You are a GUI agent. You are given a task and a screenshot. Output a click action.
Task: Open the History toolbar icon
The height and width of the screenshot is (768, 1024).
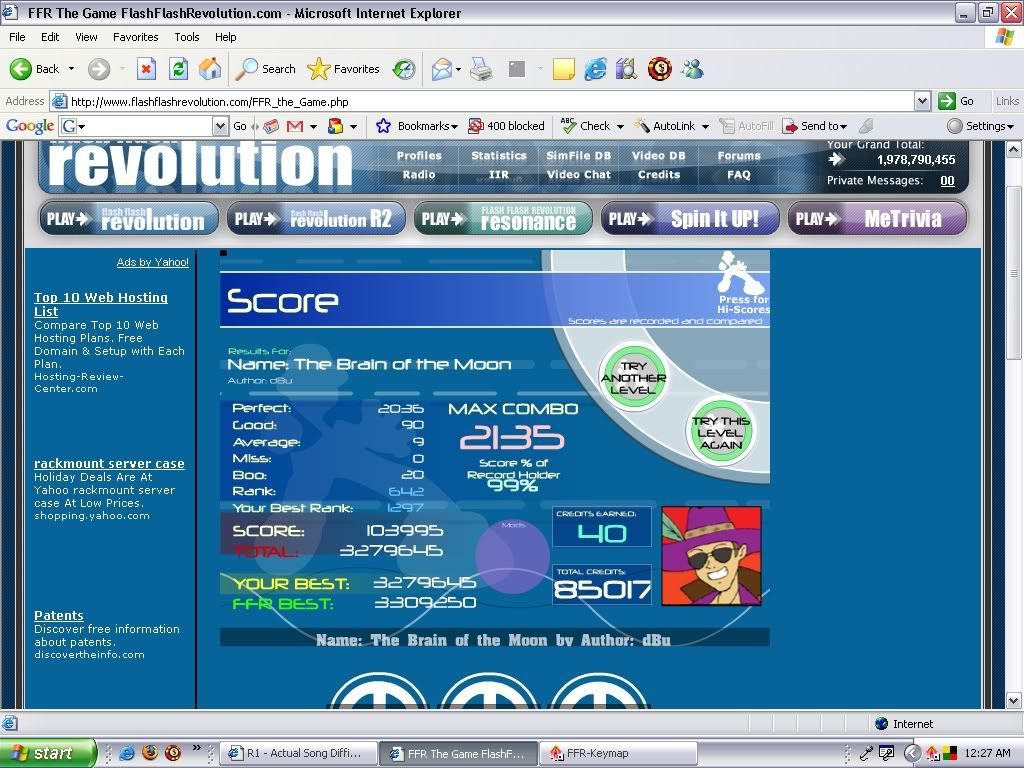pos(404,69)
